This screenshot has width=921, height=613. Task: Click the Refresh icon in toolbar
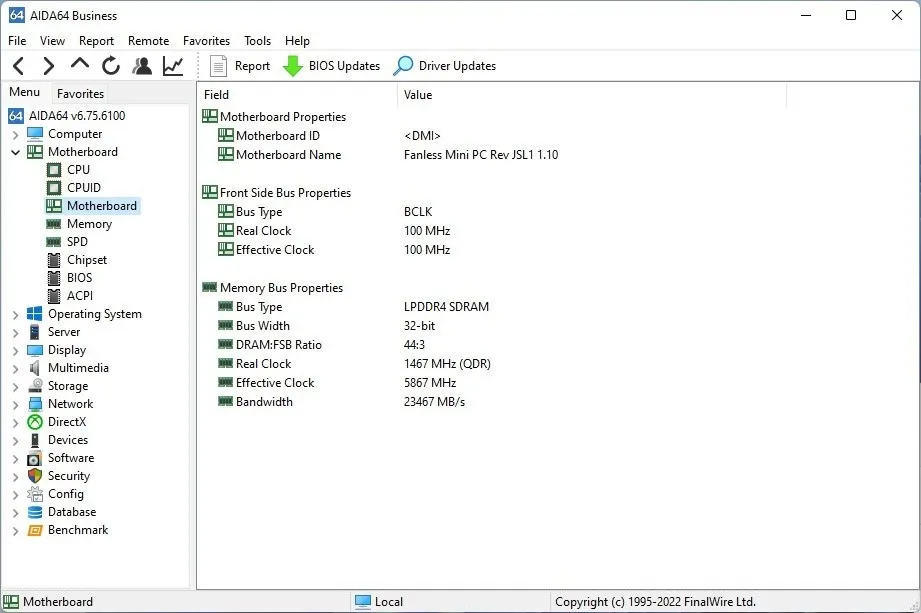[x=111, y=66]
